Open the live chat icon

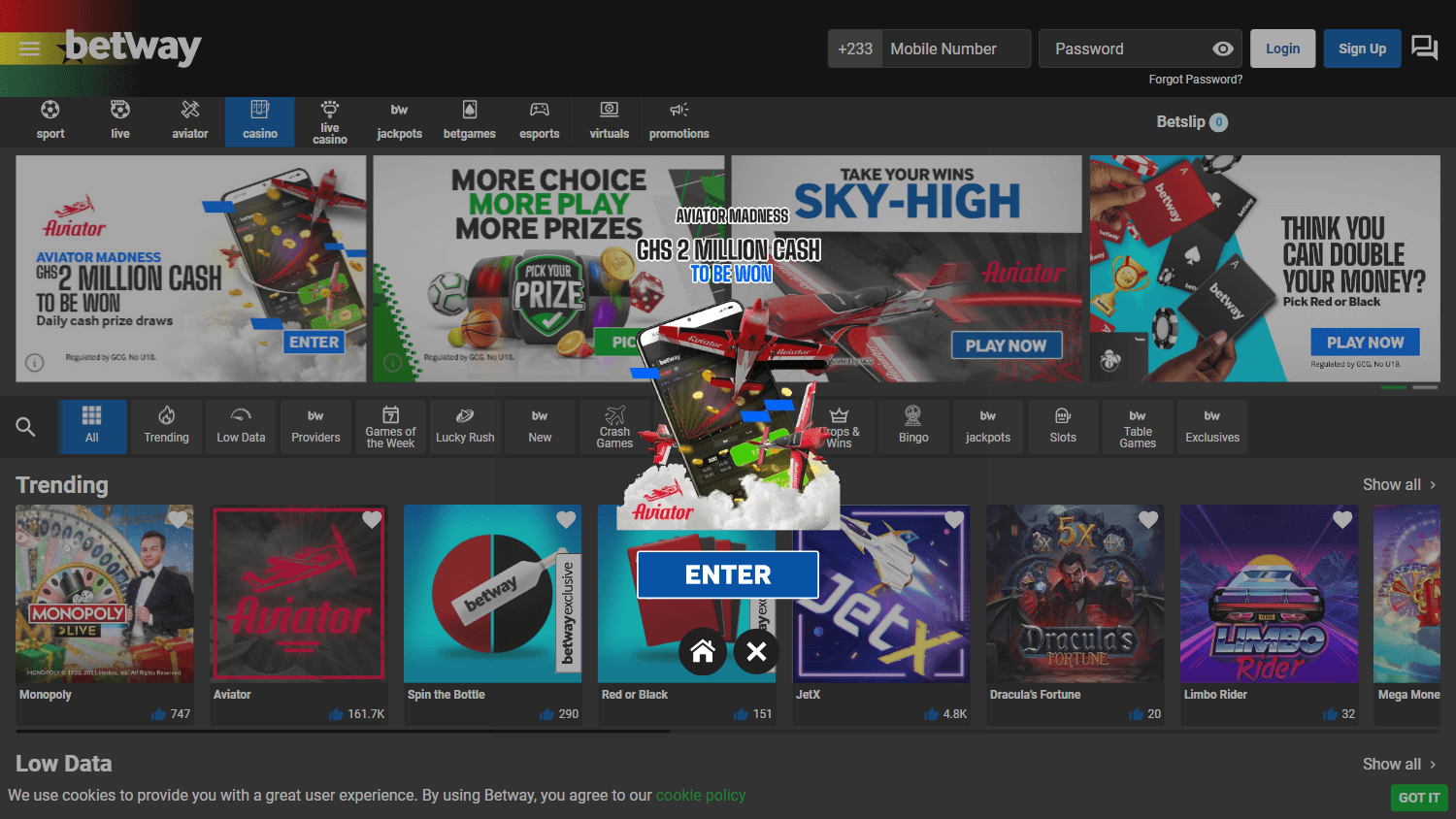1425,48
